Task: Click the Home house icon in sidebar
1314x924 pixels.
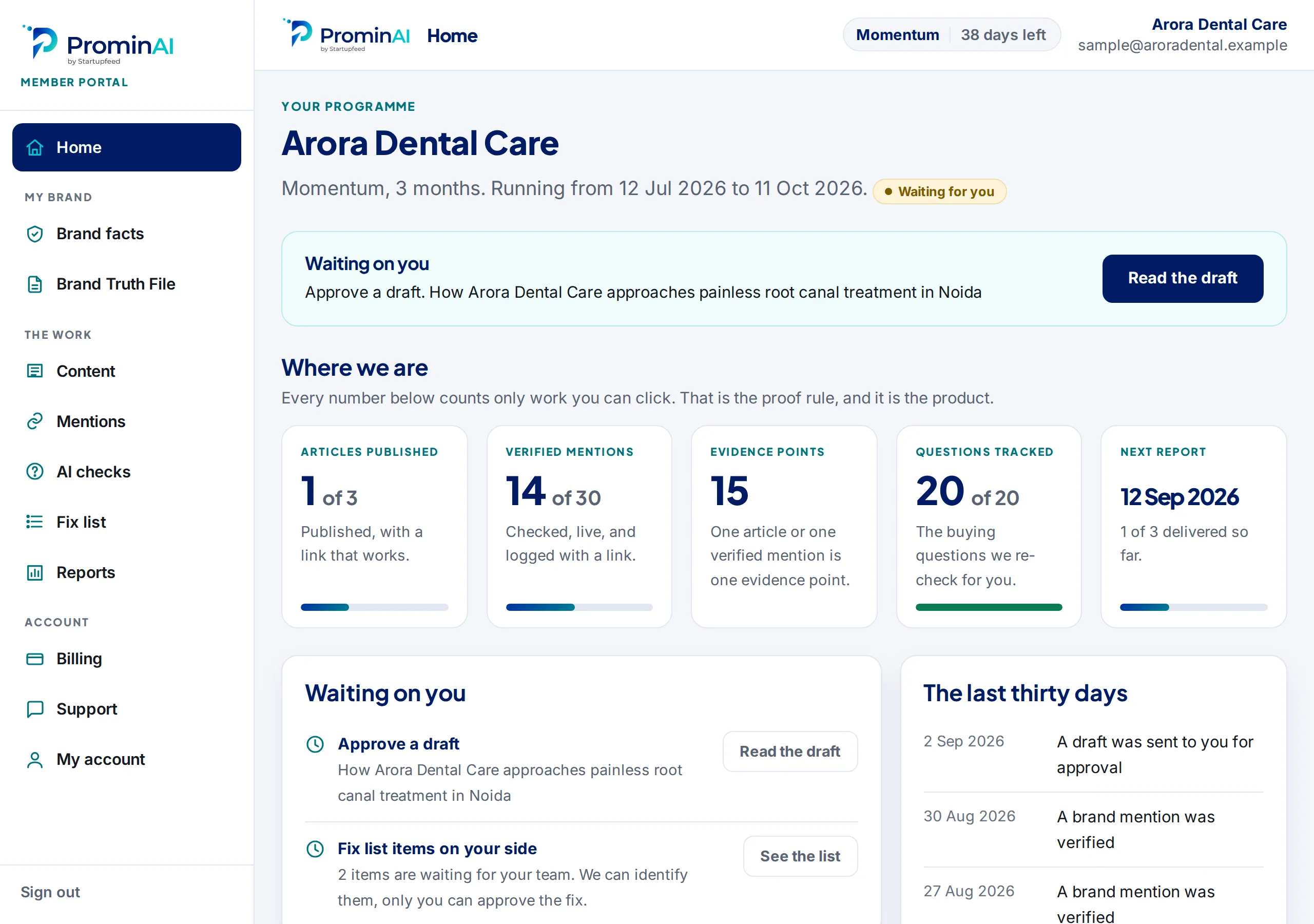Action: [x=35, y=147]
